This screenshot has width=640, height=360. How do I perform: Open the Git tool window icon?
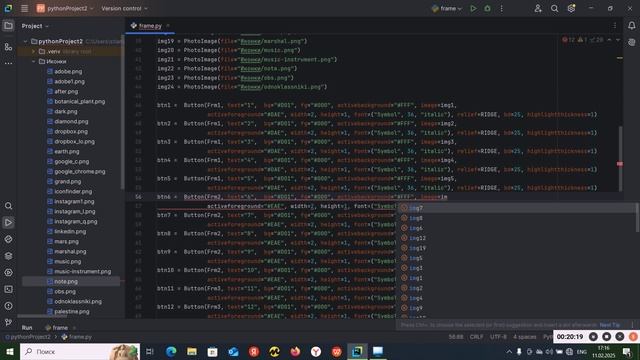(8, 322)
